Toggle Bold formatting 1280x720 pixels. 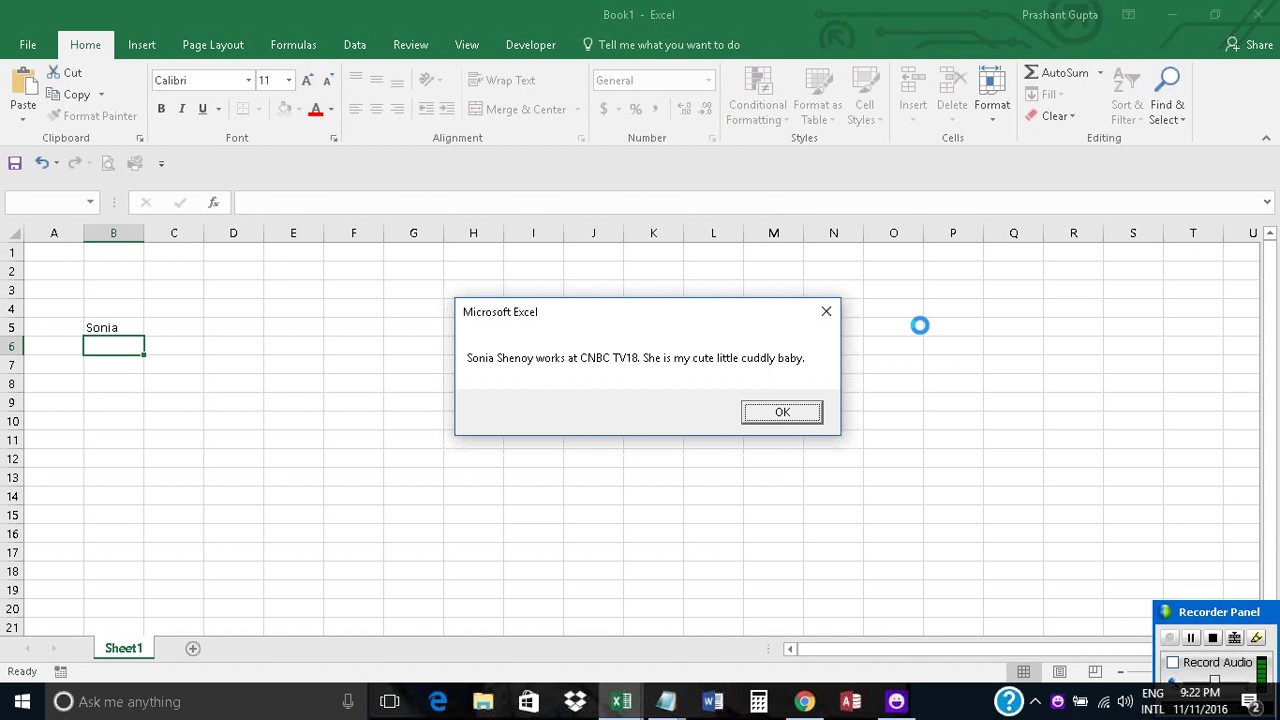point(161,109)
